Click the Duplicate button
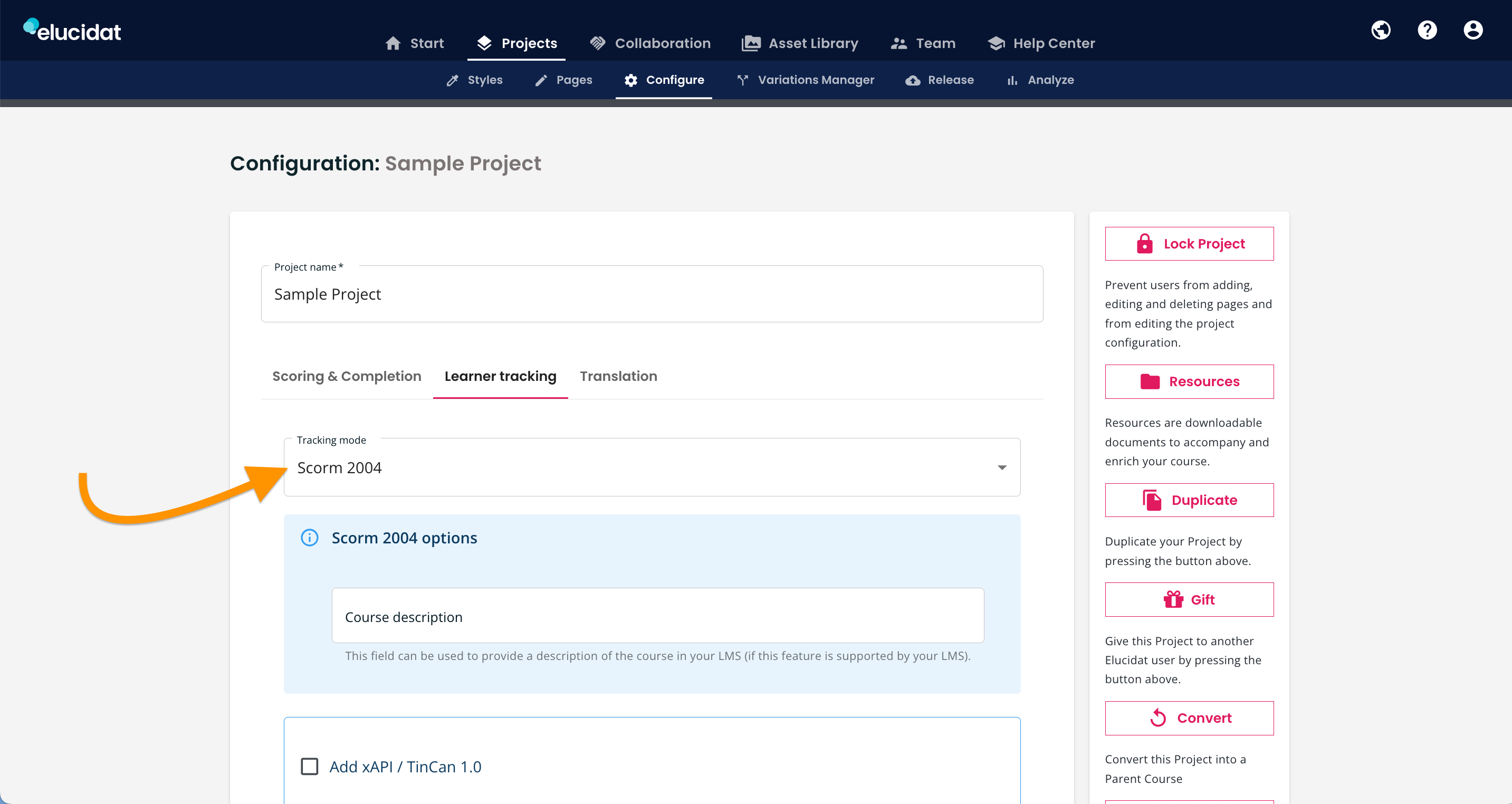 (x=1189, y=500)
